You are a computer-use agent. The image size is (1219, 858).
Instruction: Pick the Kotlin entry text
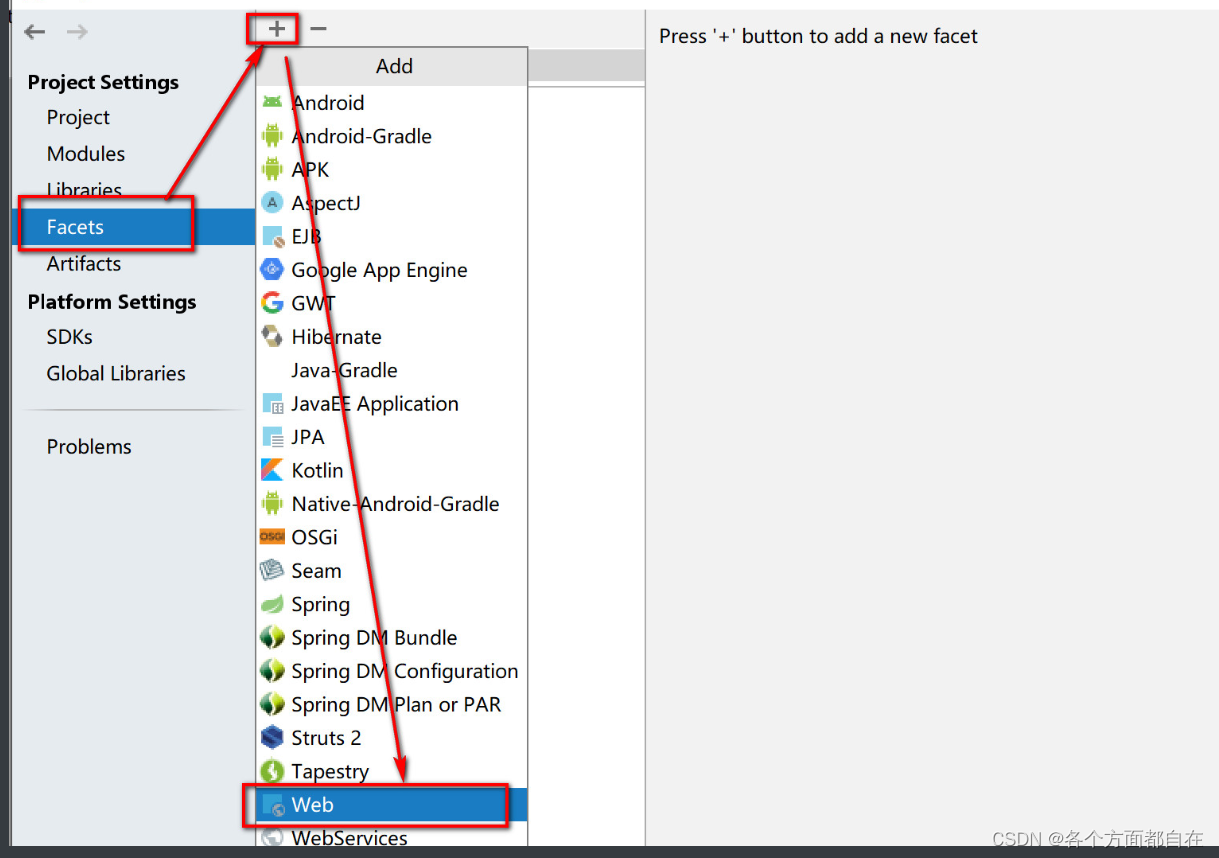click(x=317, y=471)
